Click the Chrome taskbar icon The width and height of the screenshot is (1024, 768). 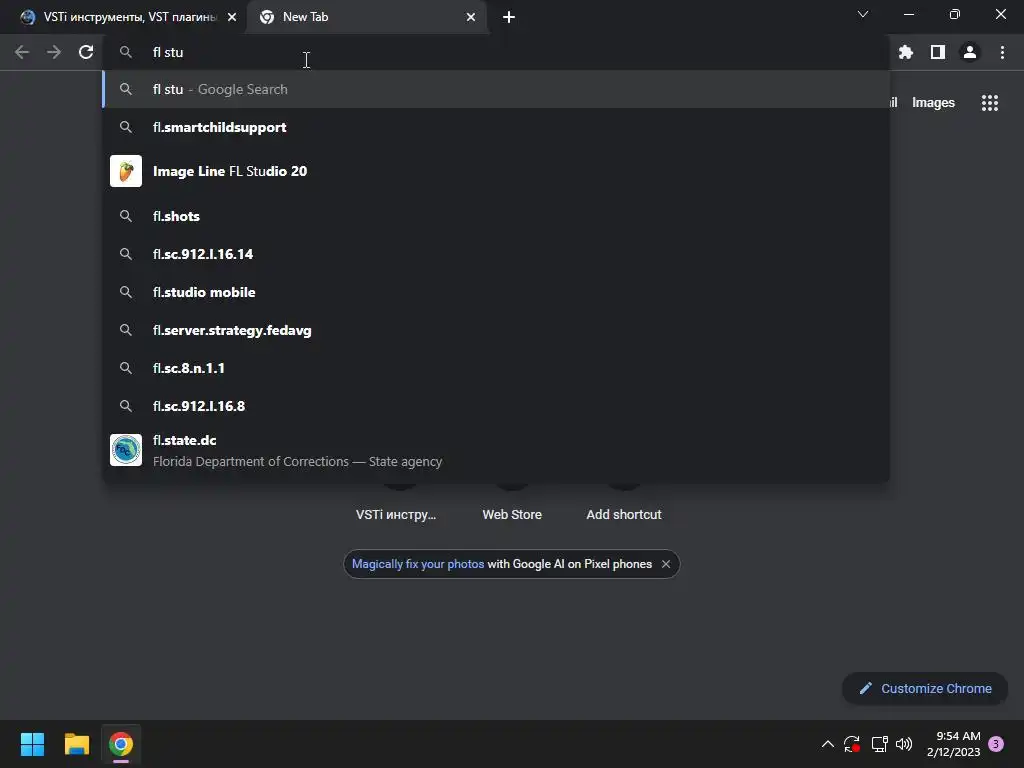tap(121, 744)
